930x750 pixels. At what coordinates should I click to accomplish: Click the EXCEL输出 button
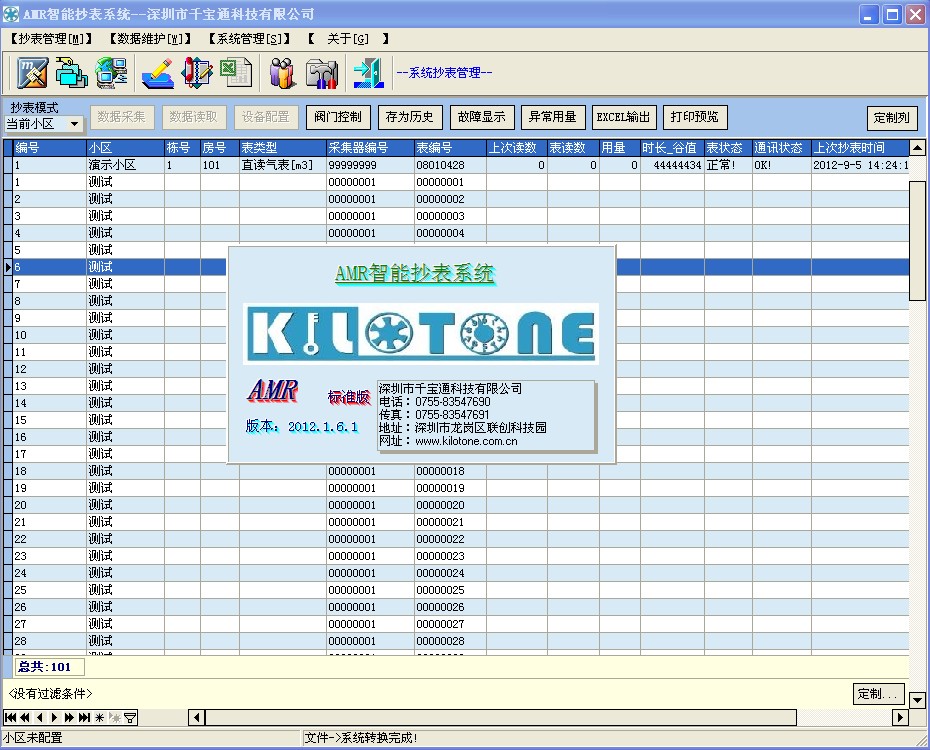pos(623,117)
